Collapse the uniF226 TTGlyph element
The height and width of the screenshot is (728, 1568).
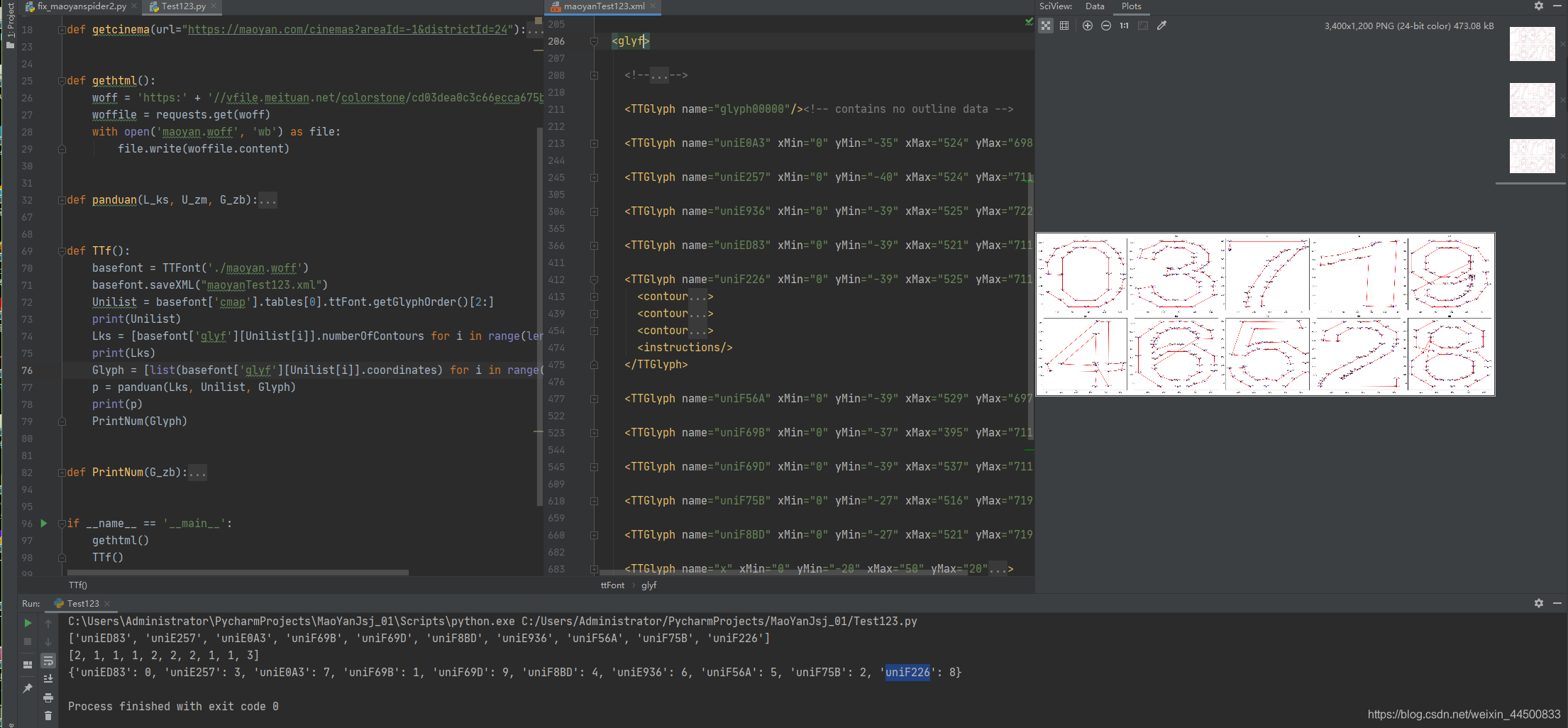tap(594, 280)
